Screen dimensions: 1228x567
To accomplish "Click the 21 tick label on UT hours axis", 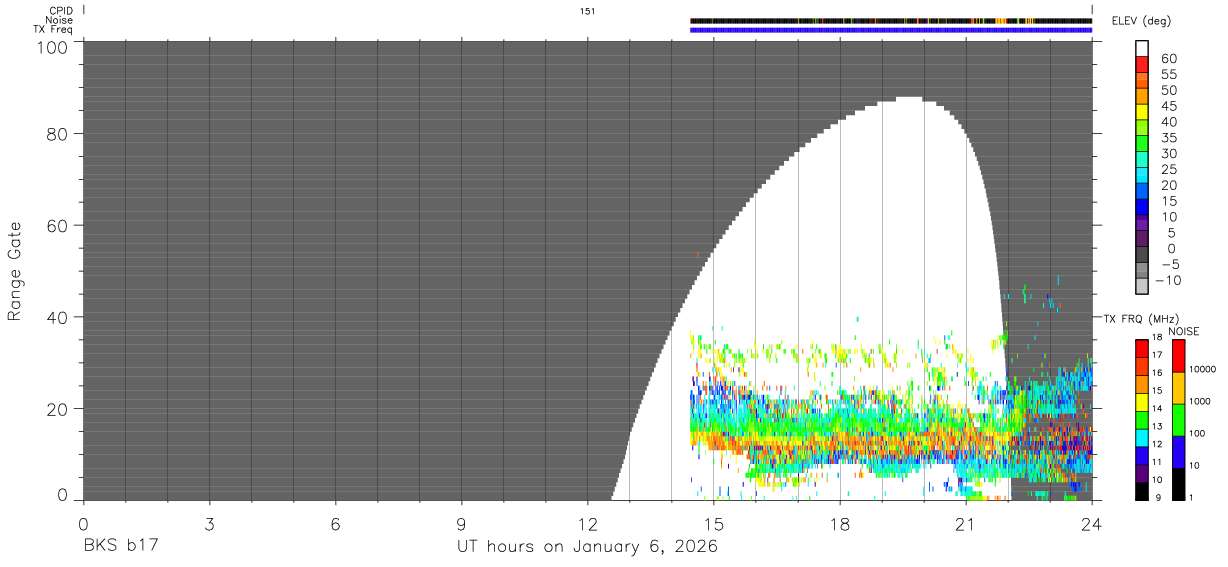I will click(966, 524).
